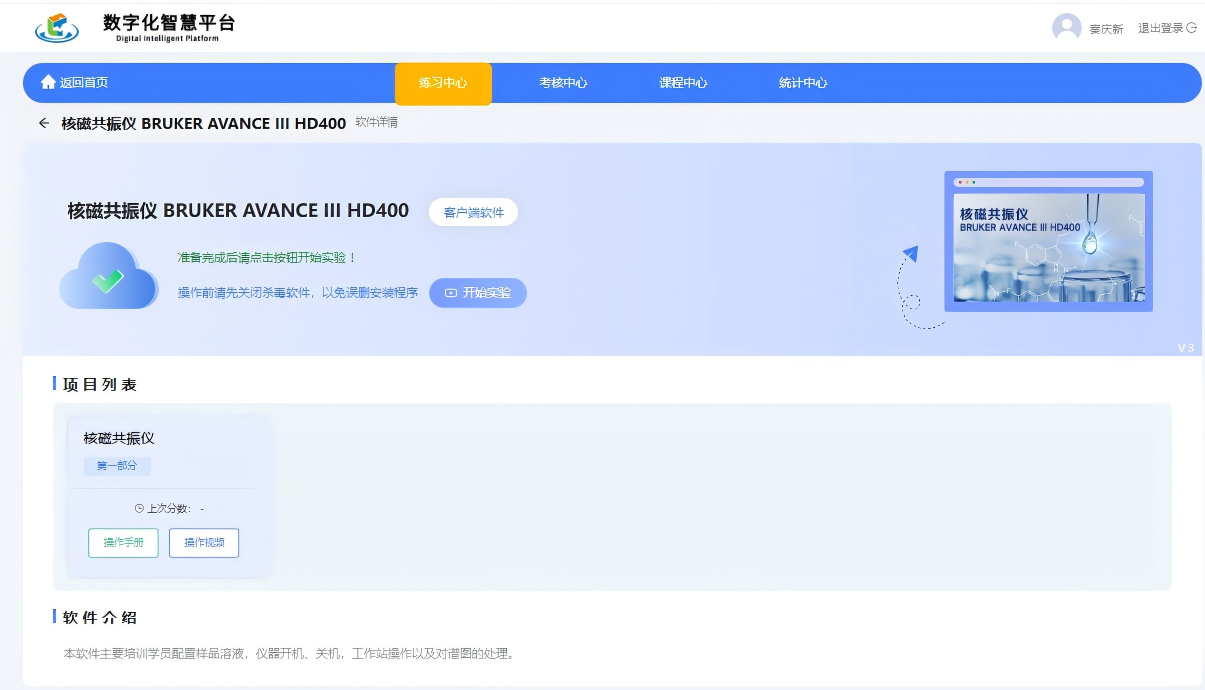Click the power icon beside 退出登录

(1191, 28)
